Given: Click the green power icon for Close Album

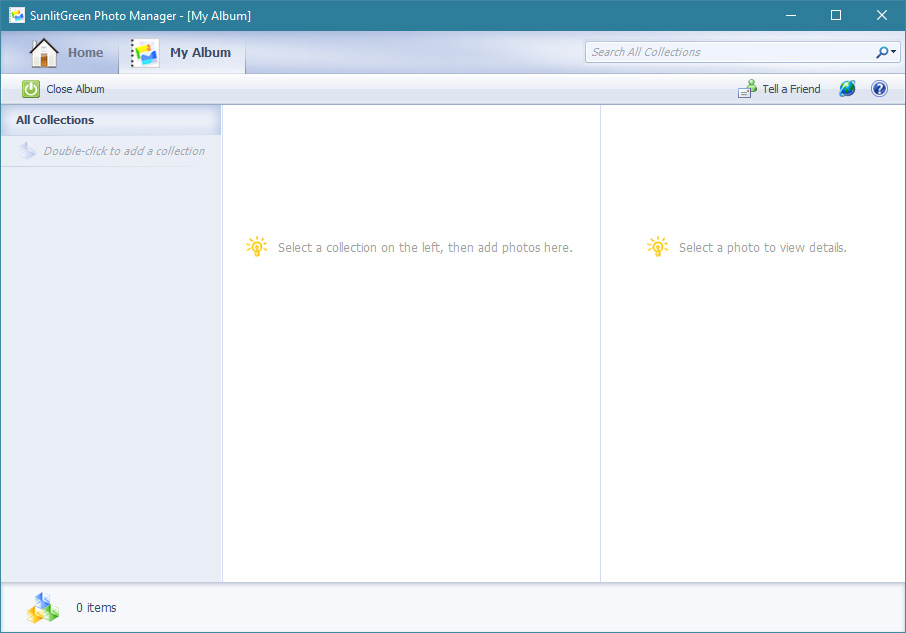Looking at the screenshot, I should point(31,89).
